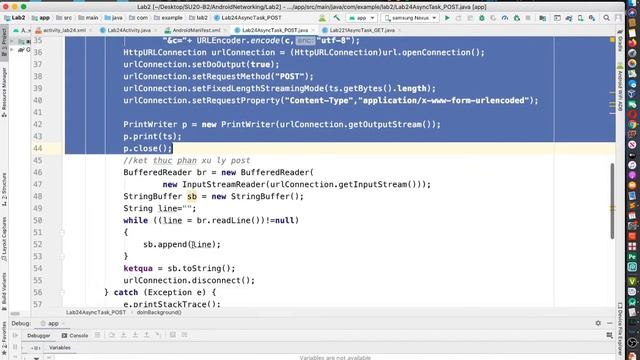640x360 pixels.
Task: Click the Project panel horizontal scrollbar
Action: tap(15, 313)
